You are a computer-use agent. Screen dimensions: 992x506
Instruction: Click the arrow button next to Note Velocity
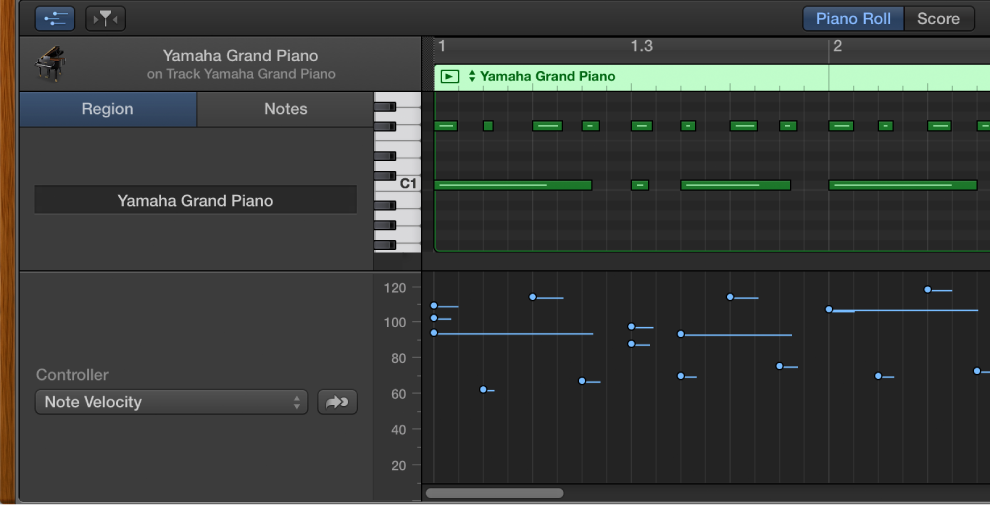click(x=337, y=402)
